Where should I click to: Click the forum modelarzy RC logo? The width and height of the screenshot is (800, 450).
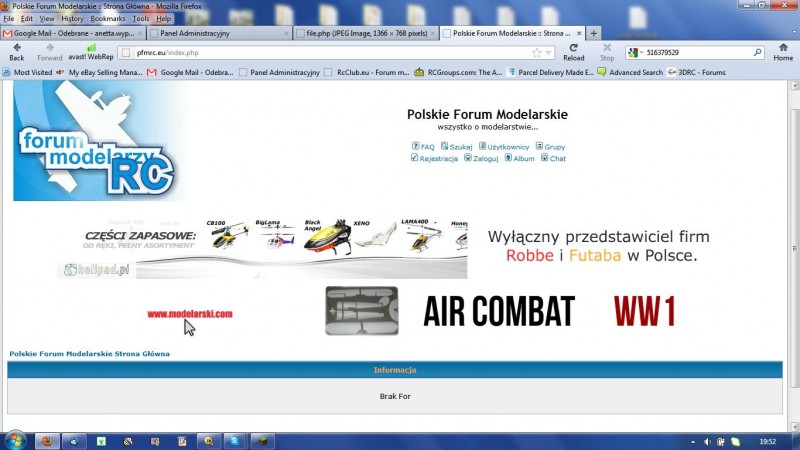pos(100,141)
